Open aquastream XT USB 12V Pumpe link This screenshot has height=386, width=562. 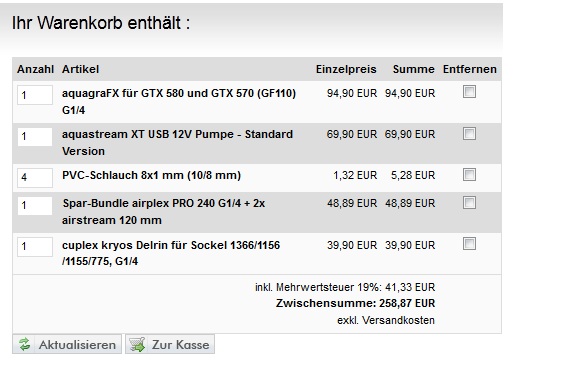tap(177, 143)
